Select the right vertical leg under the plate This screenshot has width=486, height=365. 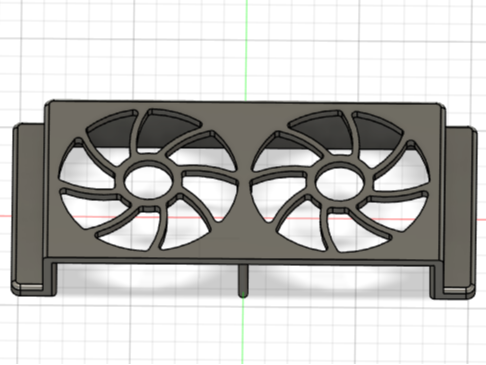pyautogui.click(x=437, y=281)
